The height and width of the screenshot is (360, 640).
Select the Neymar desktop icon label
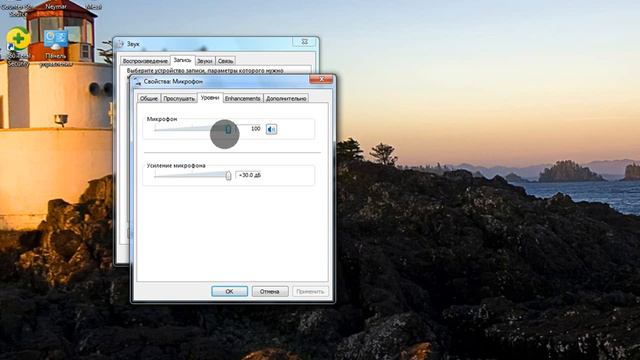[56, 6]
